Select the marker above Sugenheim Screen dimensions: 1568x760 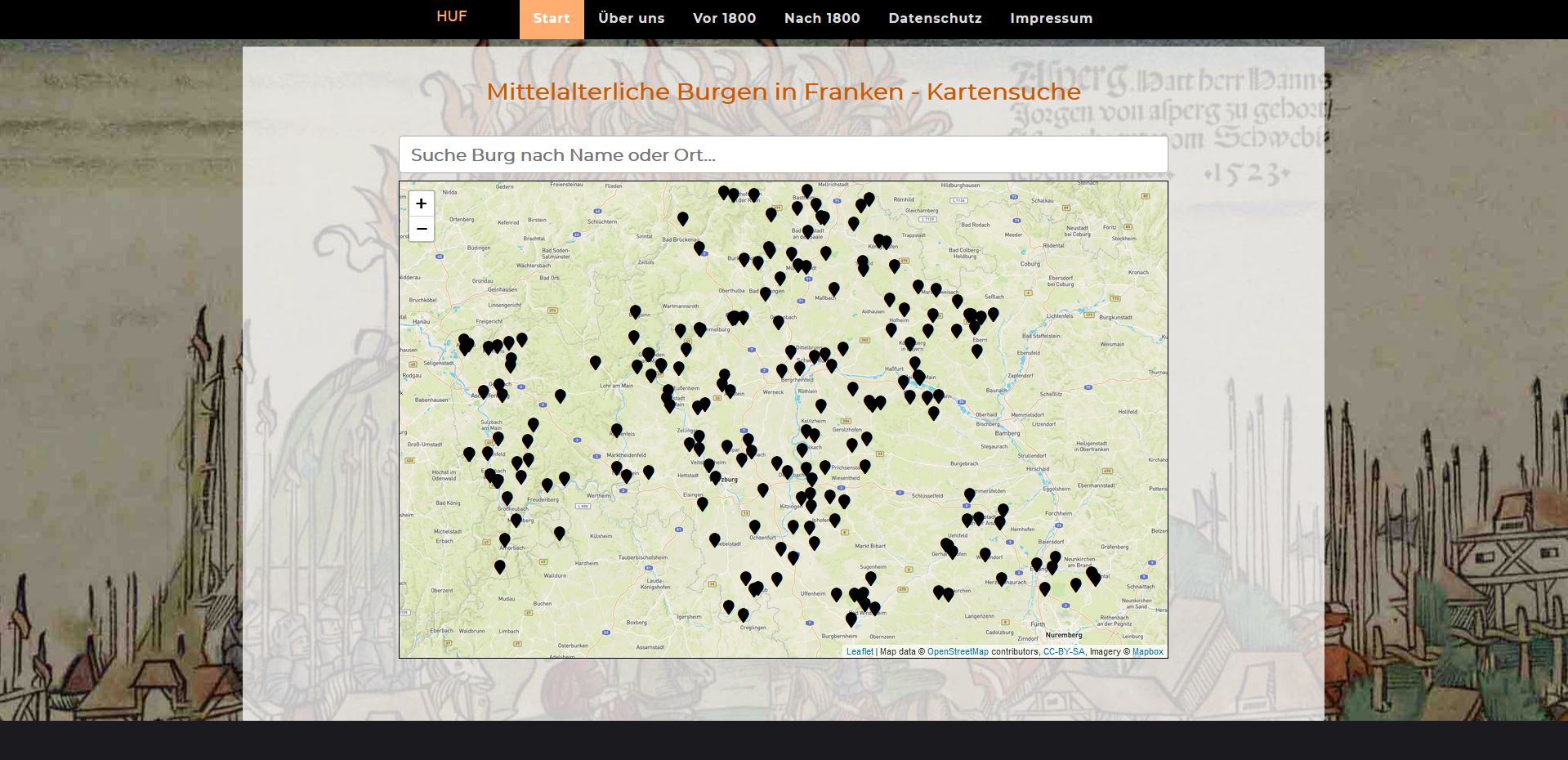tap(871, 579)
